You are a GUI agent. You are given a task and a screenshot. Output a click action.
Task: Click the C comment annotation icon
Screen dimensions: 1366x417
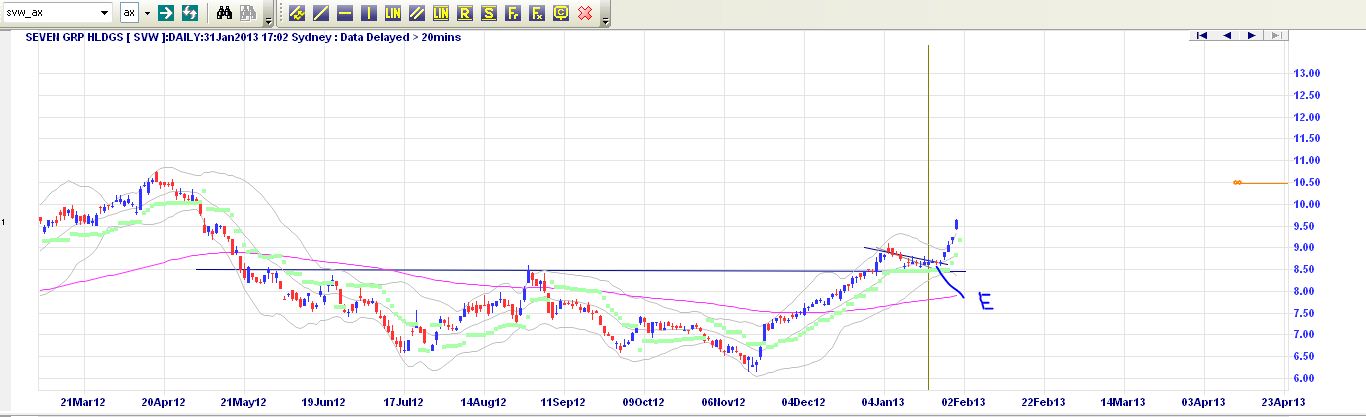[x=561, y=13]
